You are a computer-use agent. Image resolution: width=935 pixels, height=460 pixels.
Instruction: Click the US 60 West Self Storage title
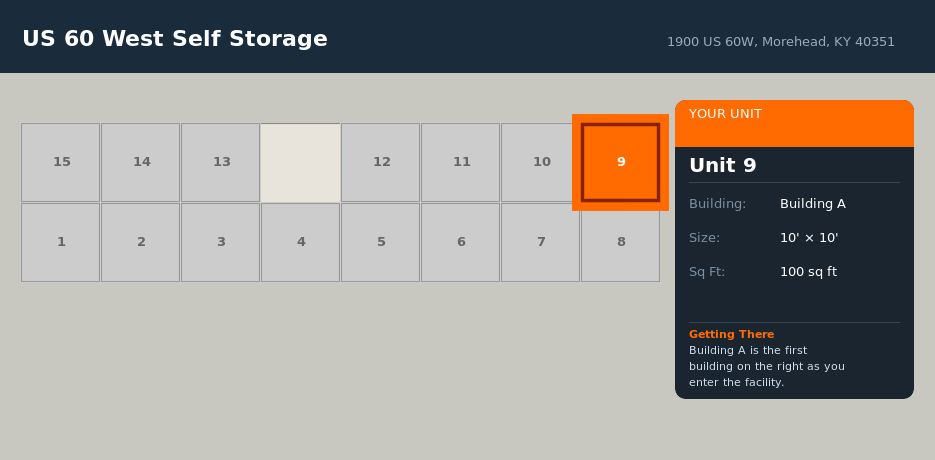[175, 39]
